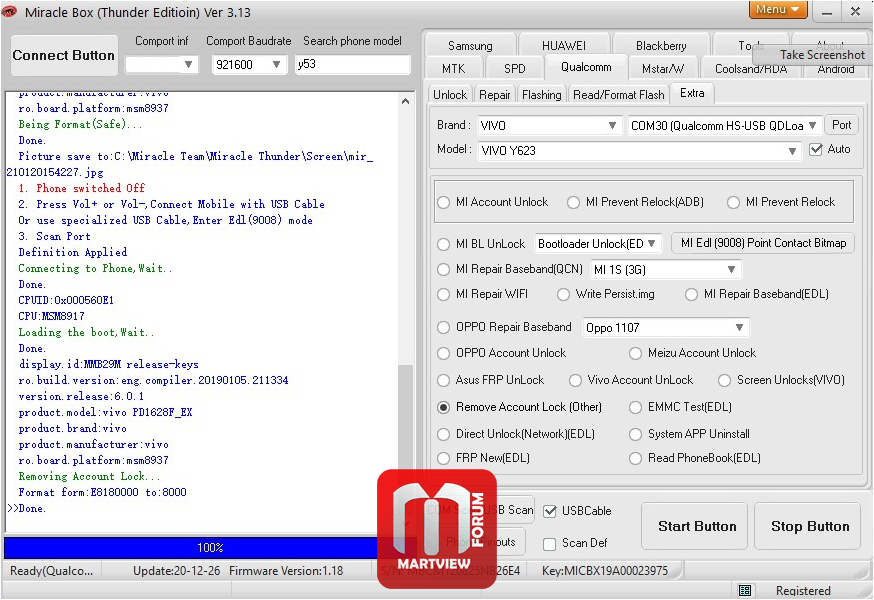The image size is (874, 600).
Task: Click the log line 'CPU:MSM8917'
Action: click(x=52, y=316)
